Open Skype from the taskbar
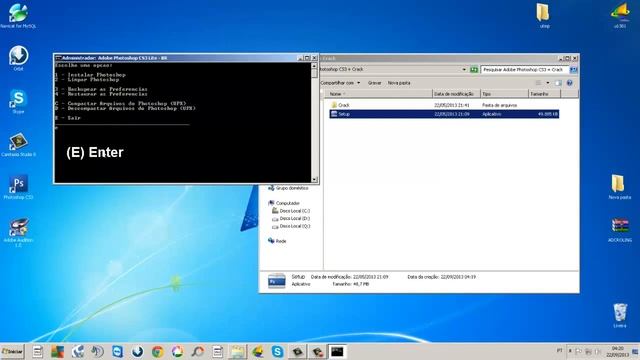Screen dimensions: 640x360 tap(278, 351)
